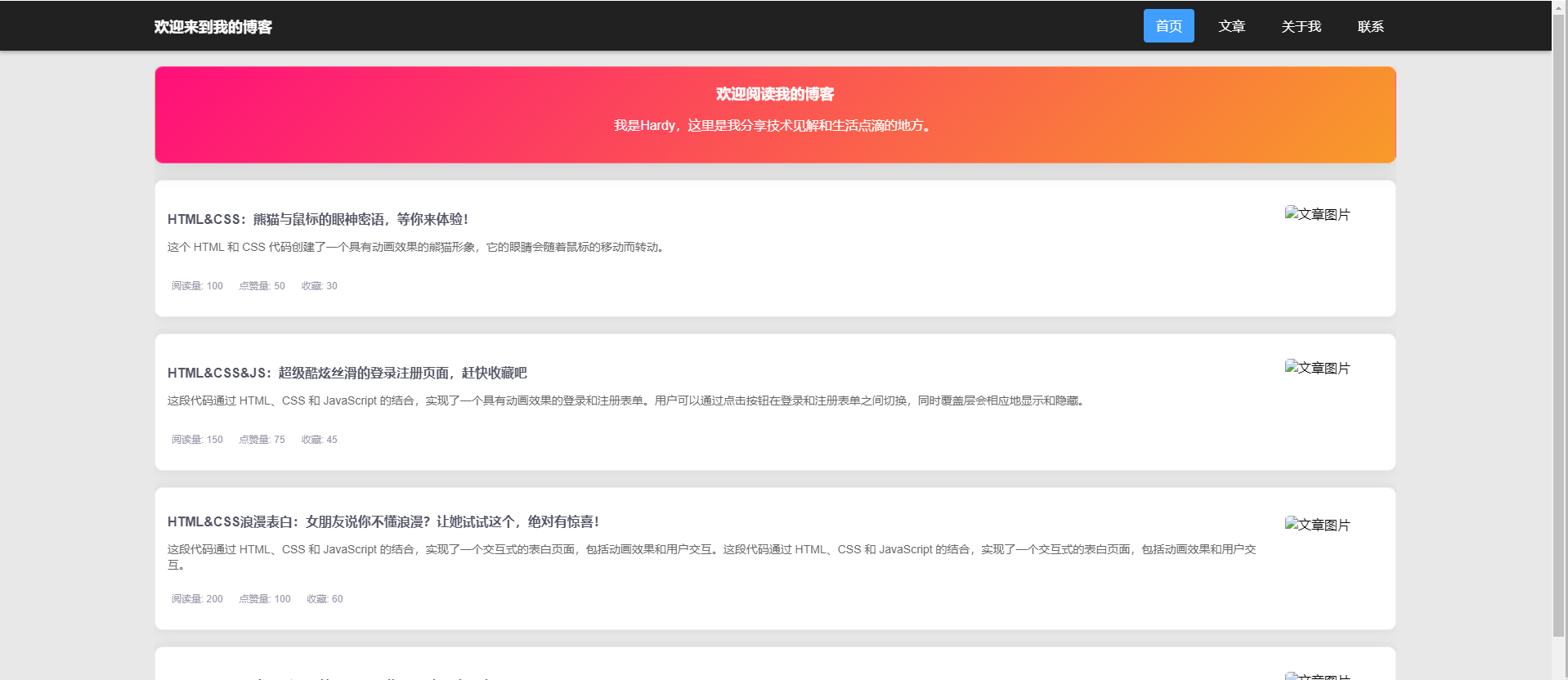Click 收藏: 60 on the 浪漫表白 article
This screenshot has height=680, width=1568.
click(325, 599)
